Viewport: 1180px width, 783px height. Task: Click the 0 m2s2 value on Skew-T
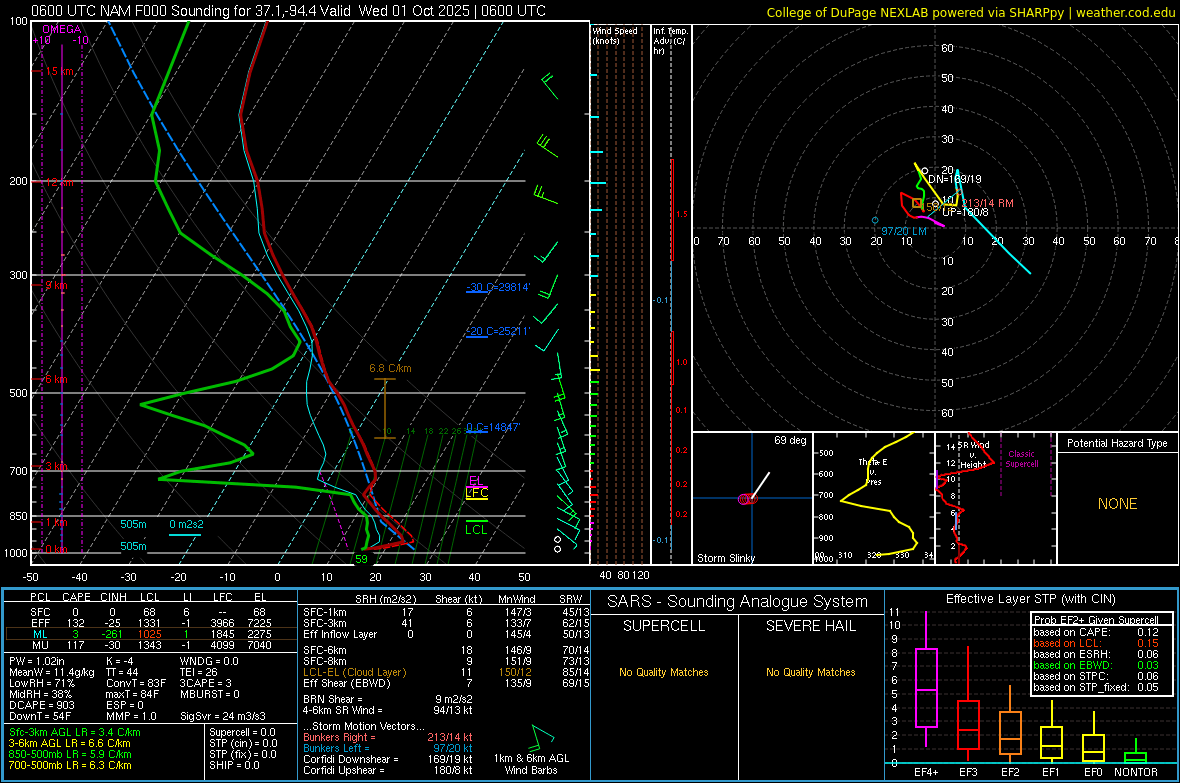[x=186, y=524]
